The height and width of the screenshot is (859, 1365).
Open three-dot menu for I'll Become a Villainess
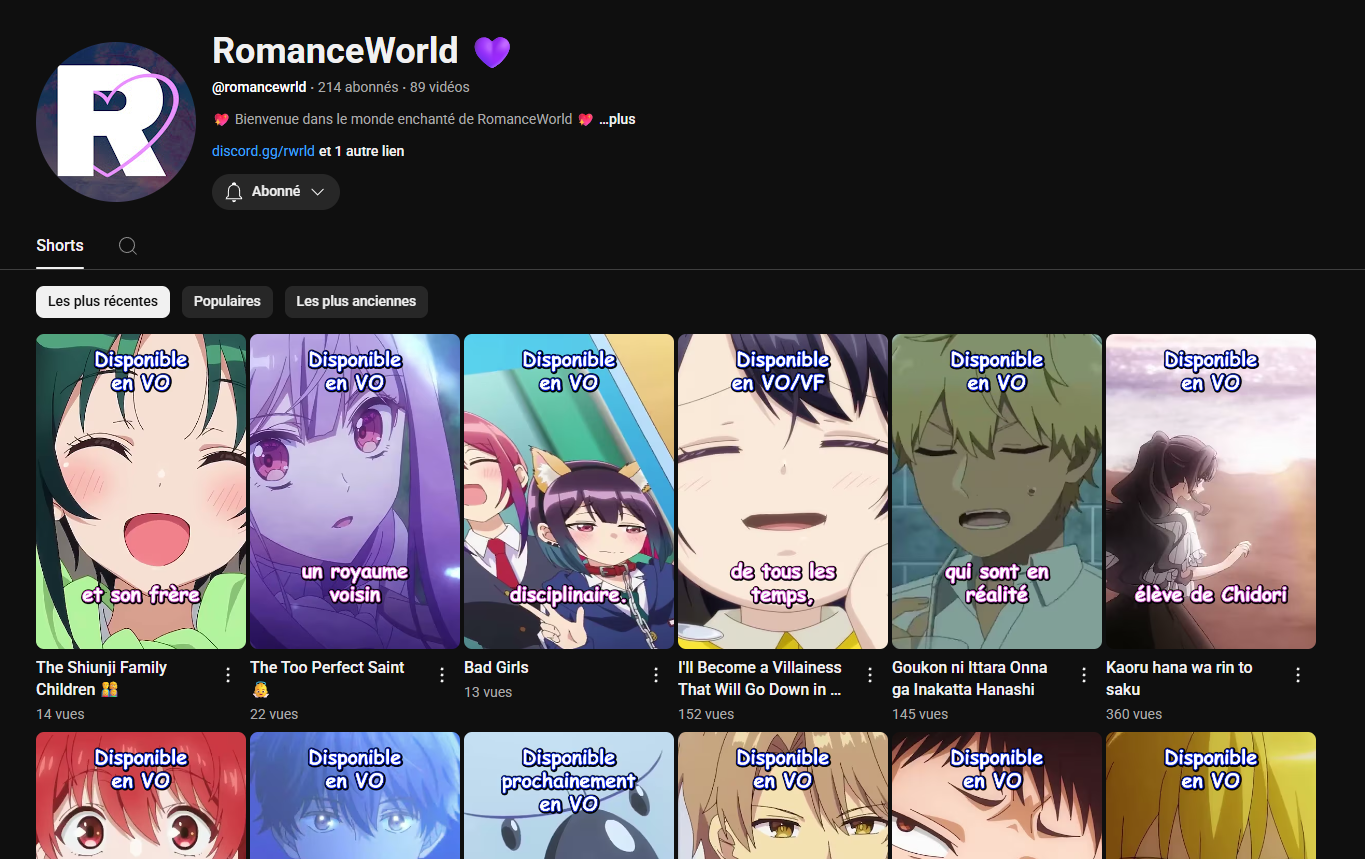click(870, 675)
